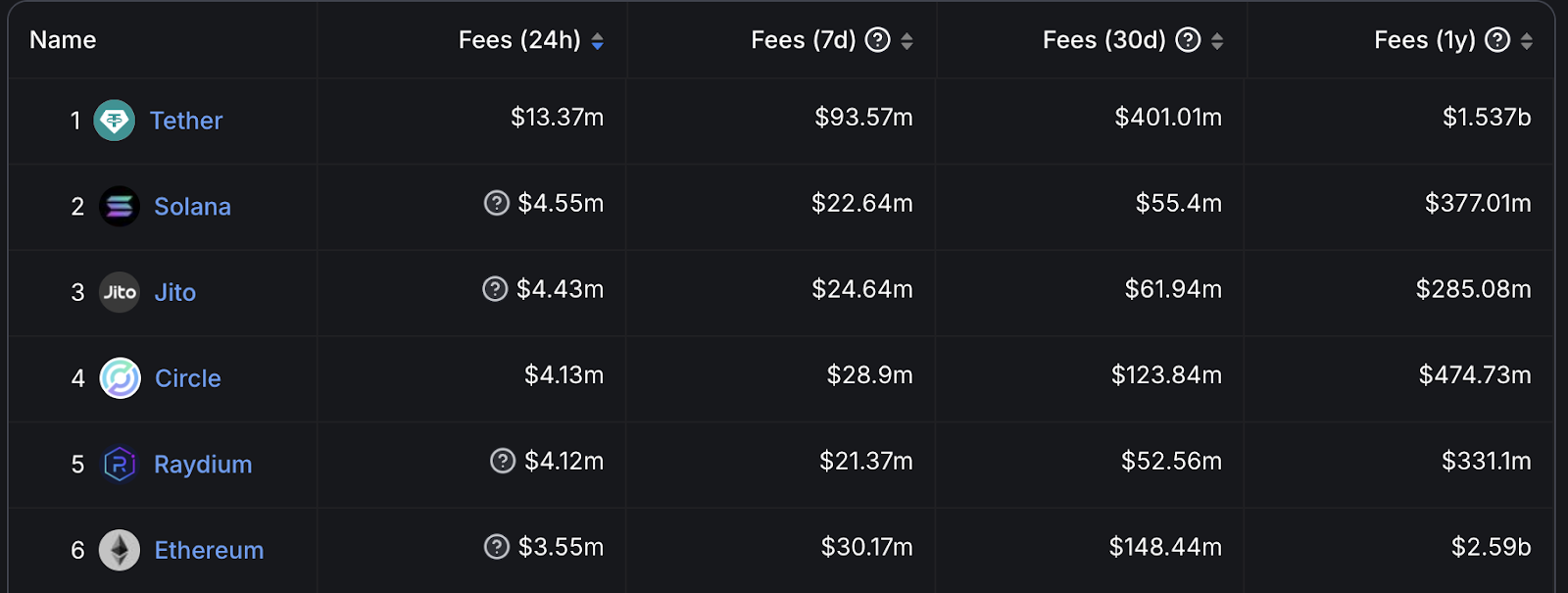
Task: Click info icon beside Solana's $4.55m fee
Action: pyautogui.click(x=497, y=203)
